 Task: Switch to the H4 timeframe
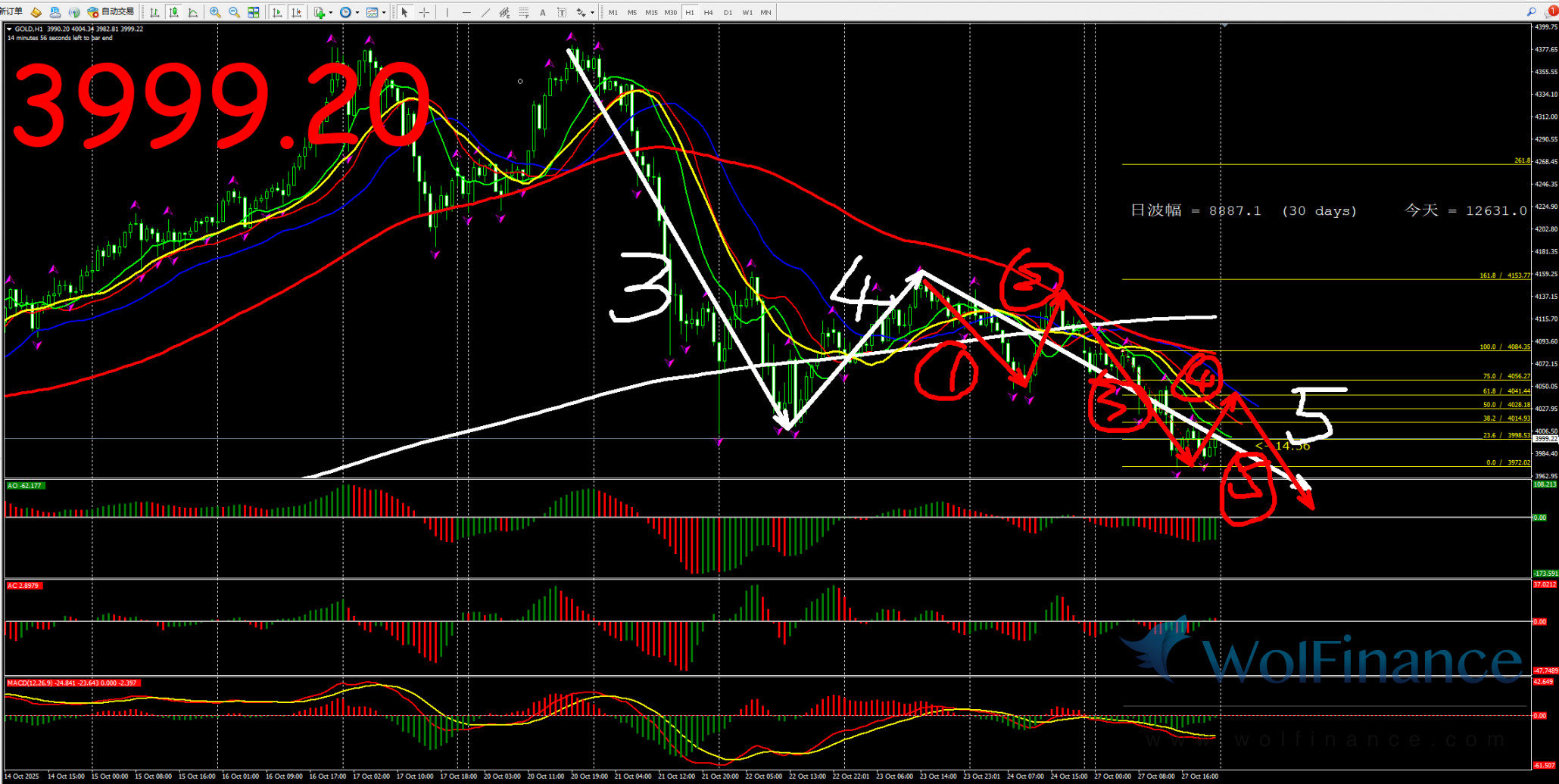click(708, 12)
